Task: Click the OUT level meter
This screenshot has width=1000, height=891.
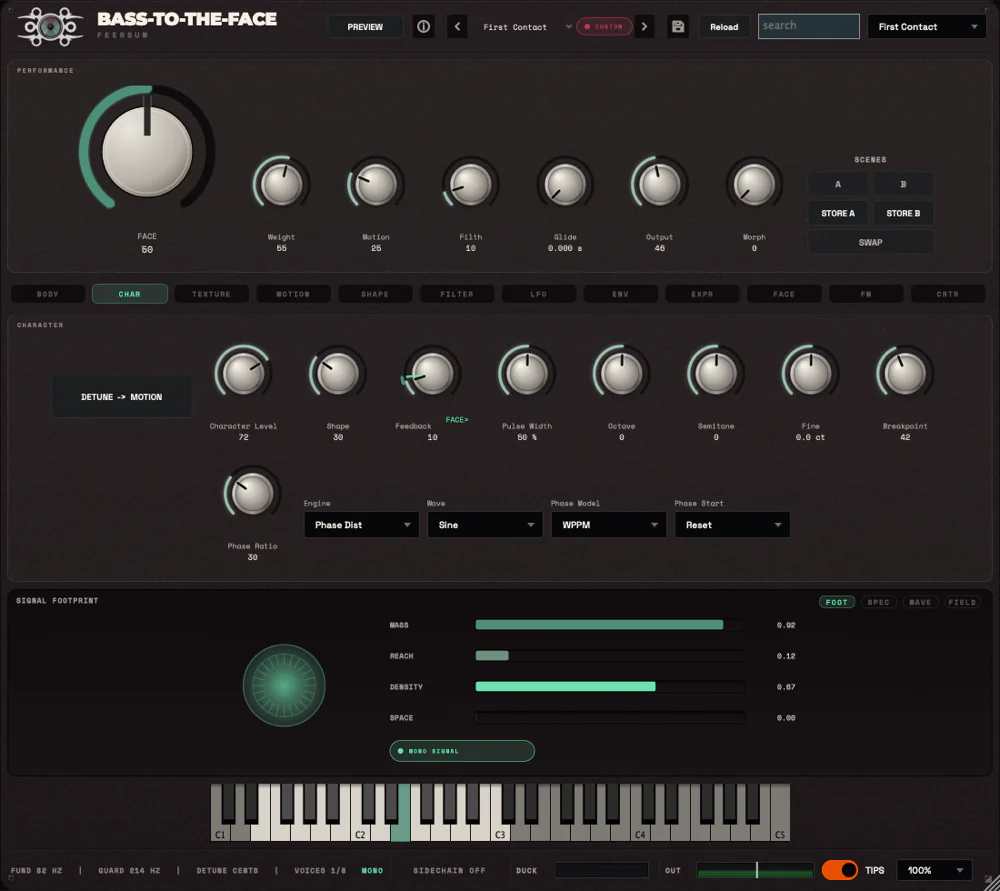Action: coord(755,870)
